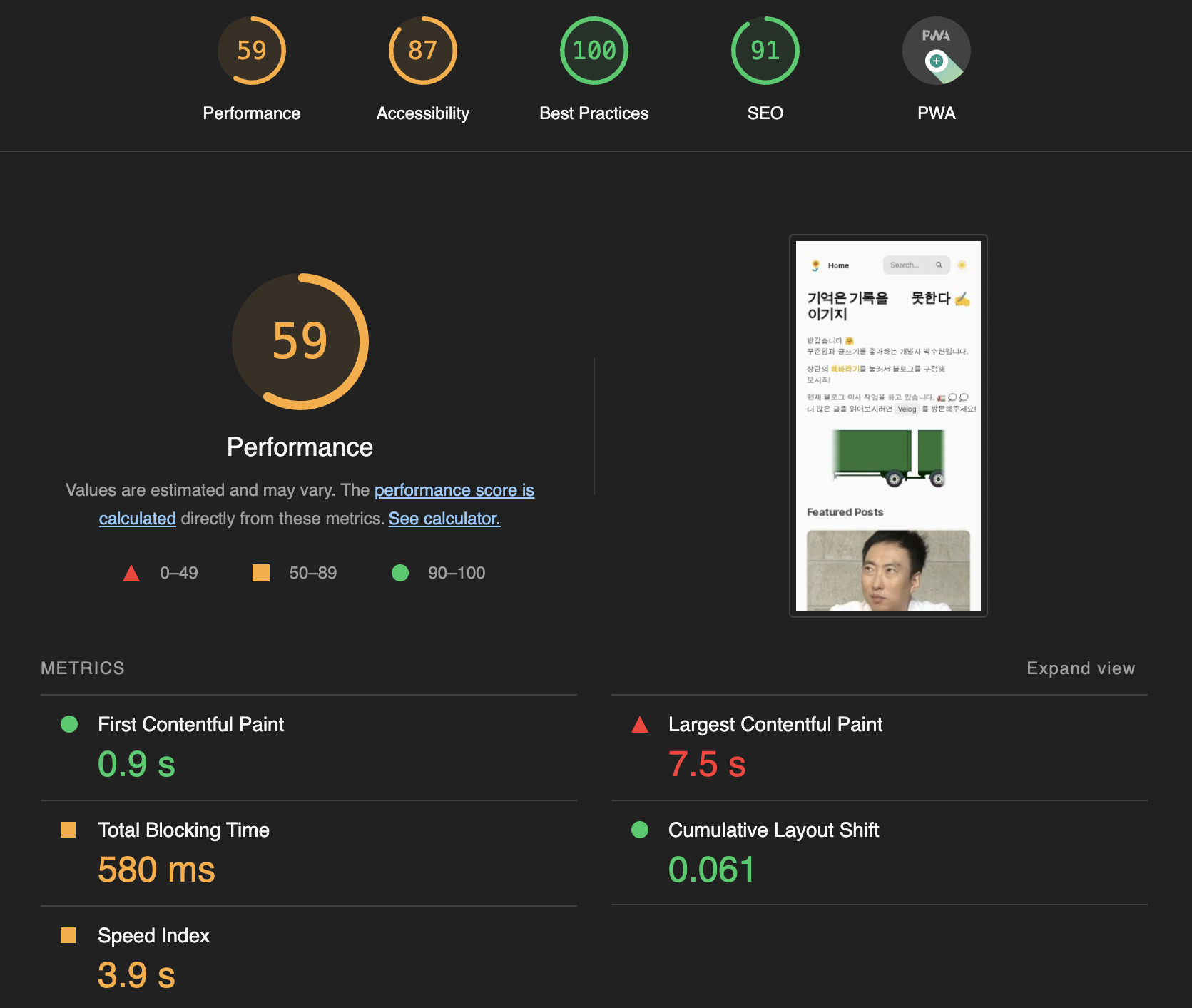Jump to the SEO gauge showing 91

(x=765, y=51)
